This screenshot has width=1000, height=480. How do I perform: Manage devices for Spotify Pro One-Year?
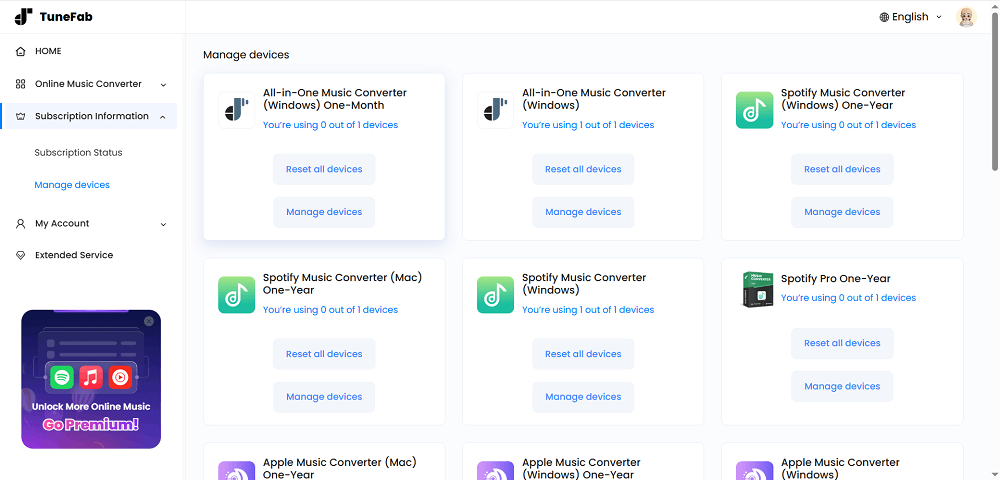[x=842, y=386]
